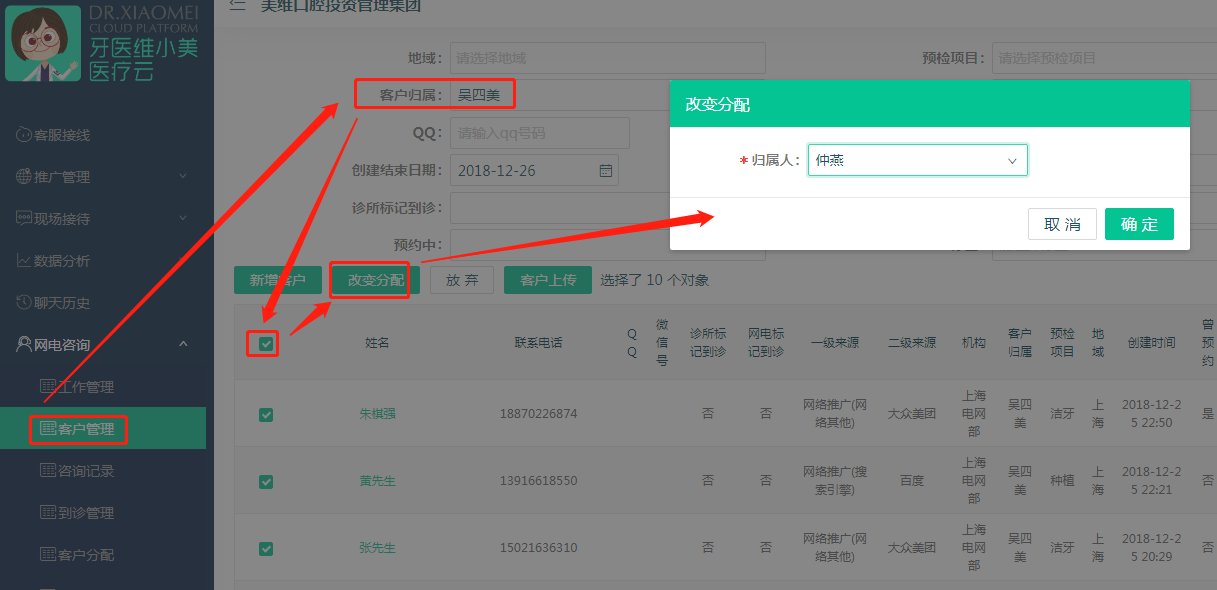The height and width of the screenshot is (590, 1217).
Task: Click the 客服接线 headset icon in sidebar
Action: [x=24, y=135]
